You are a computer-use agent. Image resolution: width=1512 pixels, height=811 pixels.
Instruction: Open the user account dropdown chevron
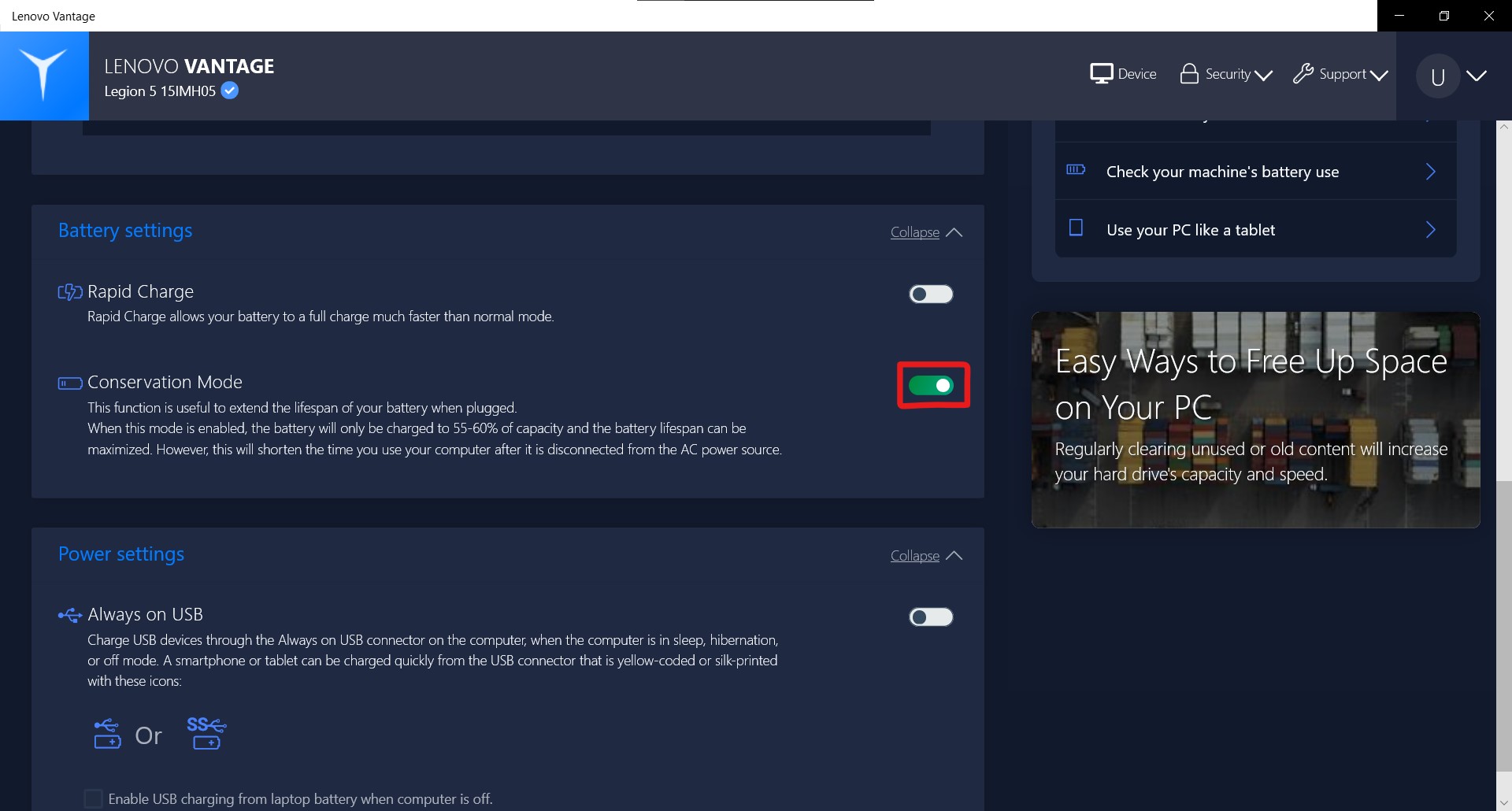(x=1477, y=76)
